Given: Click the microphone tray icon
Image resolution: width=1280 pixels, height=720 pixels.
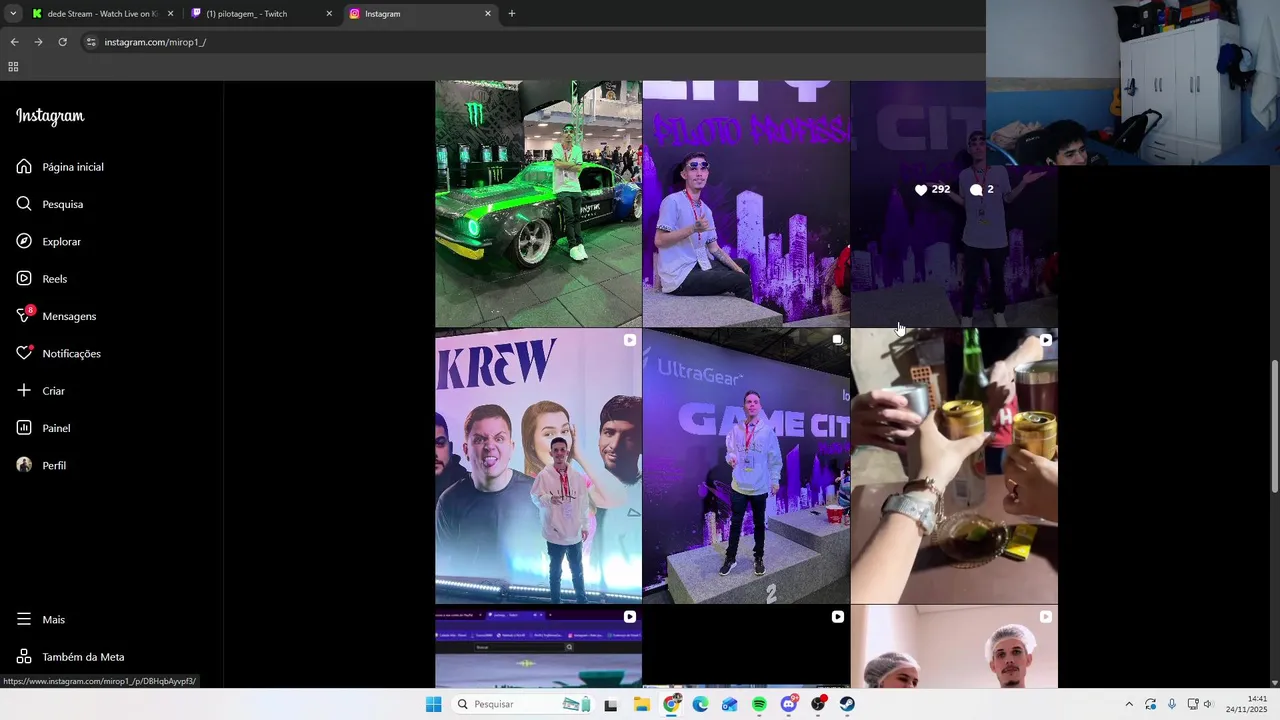Looking at the screenshot, I should pyautogui.click(x=1172, y=704).
